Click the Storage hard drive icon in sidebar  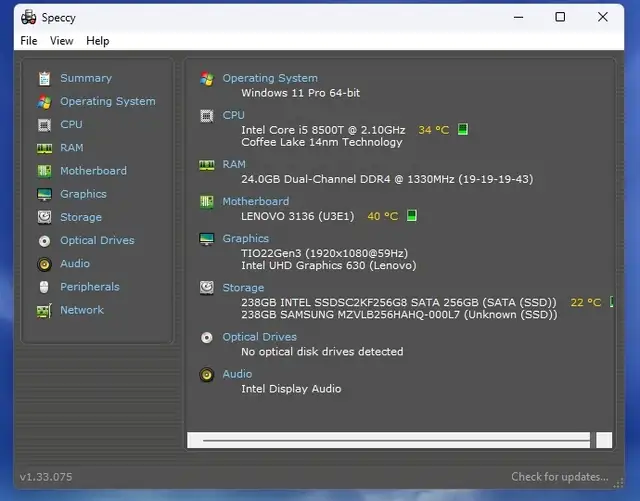click(x=44, y=218)
